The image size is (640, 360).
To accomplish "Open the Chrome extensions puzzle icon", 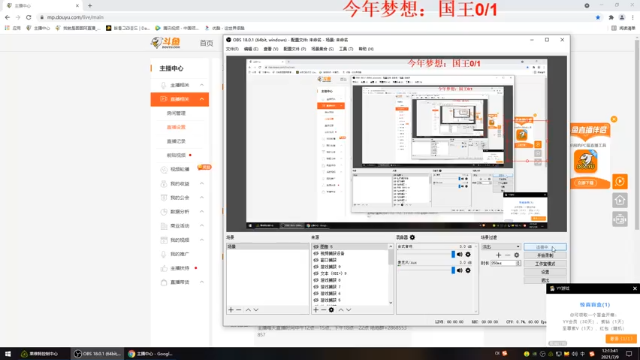I will tap(611, 17).
